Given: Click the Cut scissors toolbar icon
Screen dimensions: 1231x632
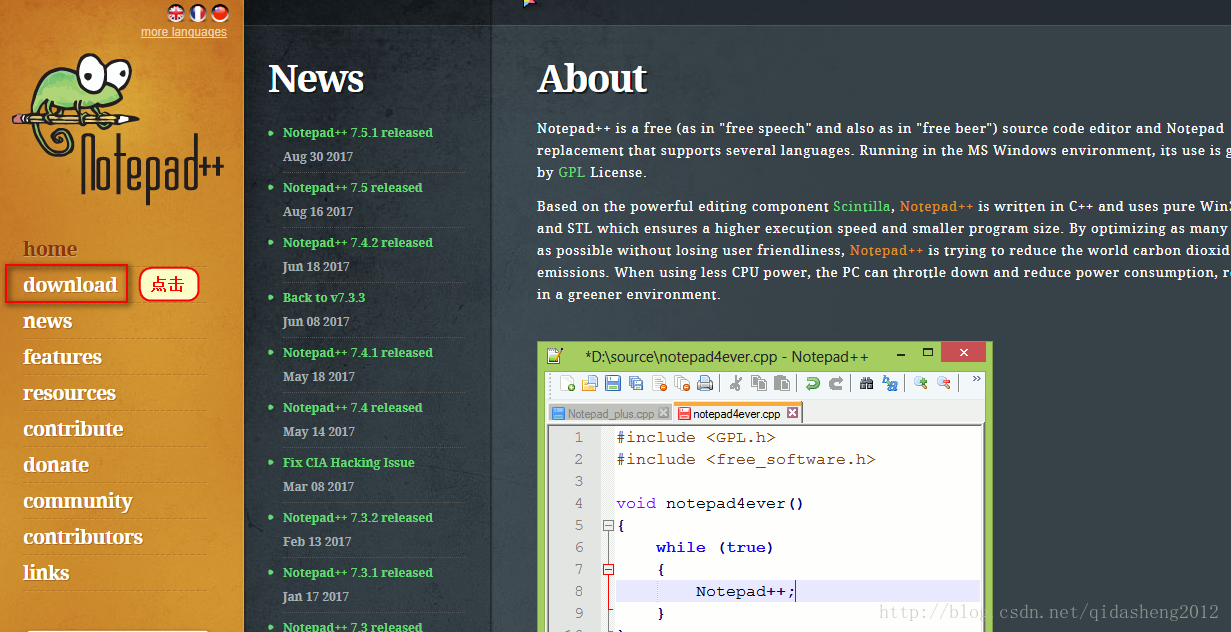Looking at the screenshot, I should pyautogui.click(x=736, y=383).
